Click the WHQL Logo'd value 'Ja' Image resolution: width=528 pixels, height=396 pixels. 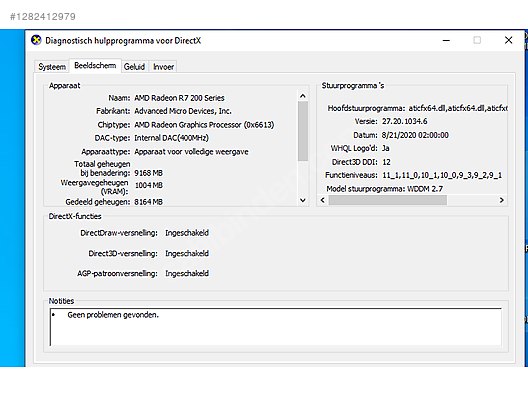pyautogui.click(x=386, y=148)
